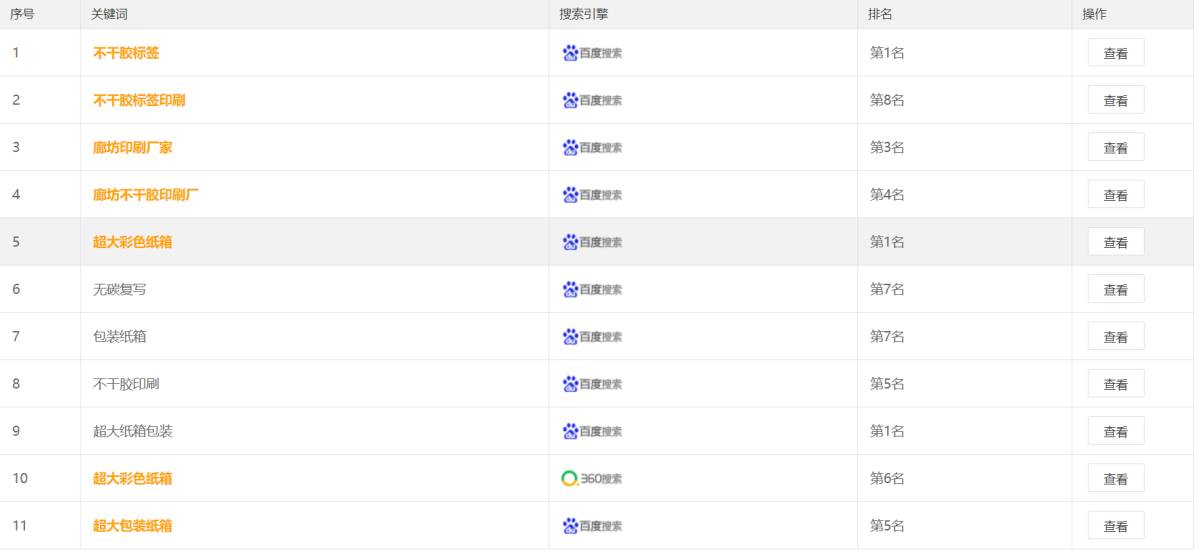Viewport: 1200px width, 550px height.
Task: Click Baidu icon in 包装纸箱 row
Action: click(x=592, y=337)
